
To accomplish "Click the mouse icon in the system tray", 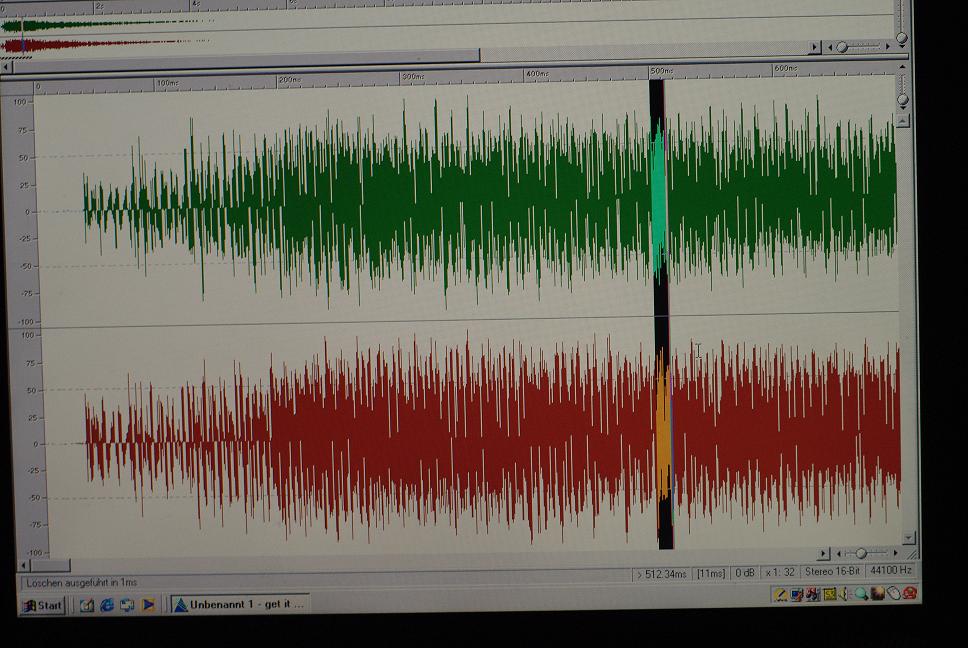I will click(x=893, y=594).
